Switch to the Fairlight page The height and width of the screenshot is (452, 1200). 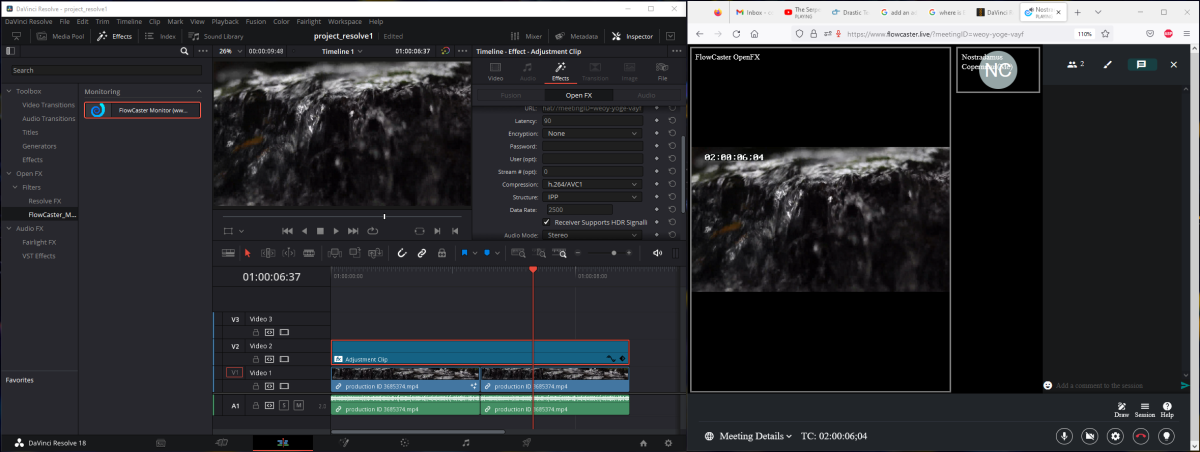(x=465, y=442)
